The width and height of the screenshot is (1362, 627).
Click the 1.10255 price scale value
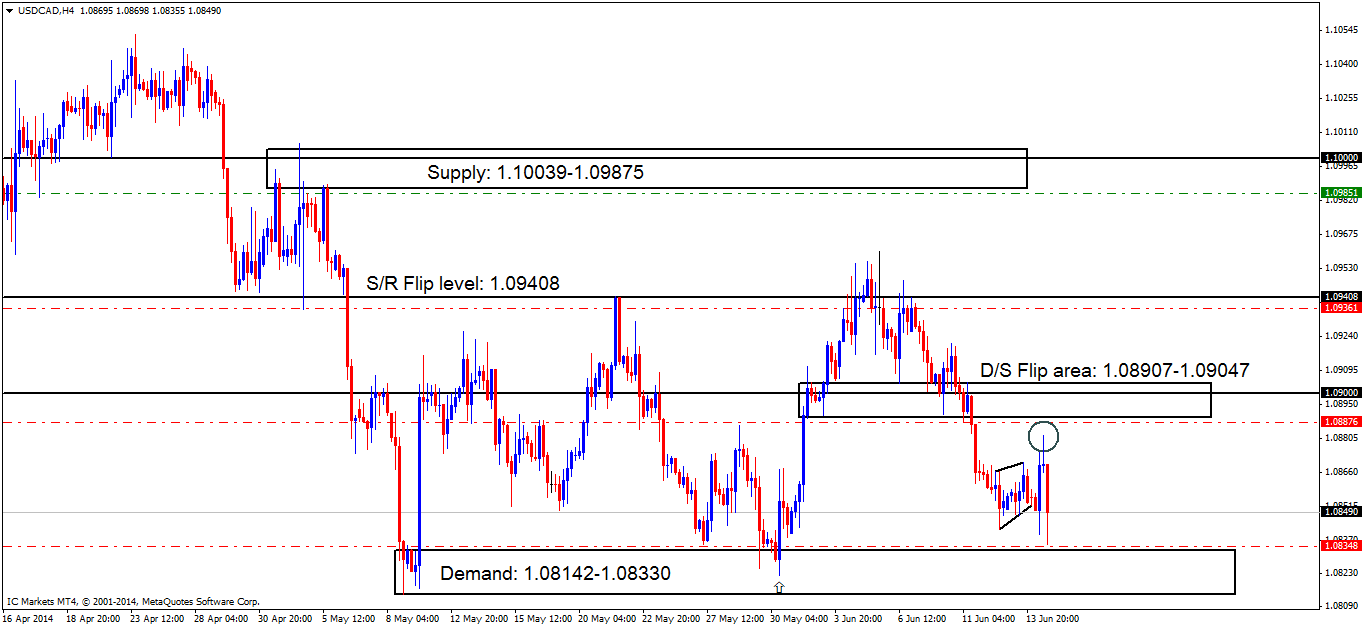coord(1340,98)
